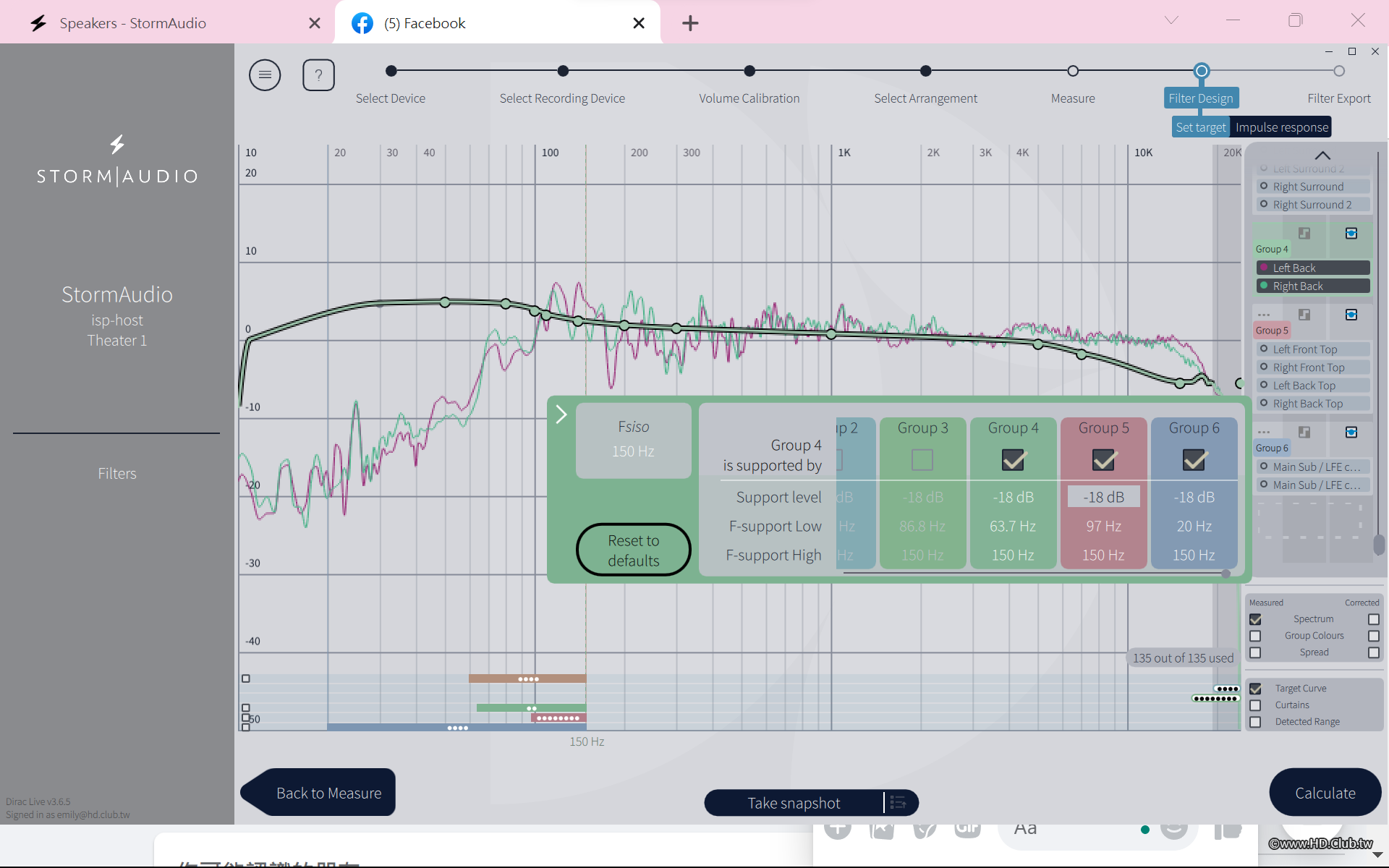Click the Calculate button
This screenshot has width=1389, height=868.
point(1325,793)
